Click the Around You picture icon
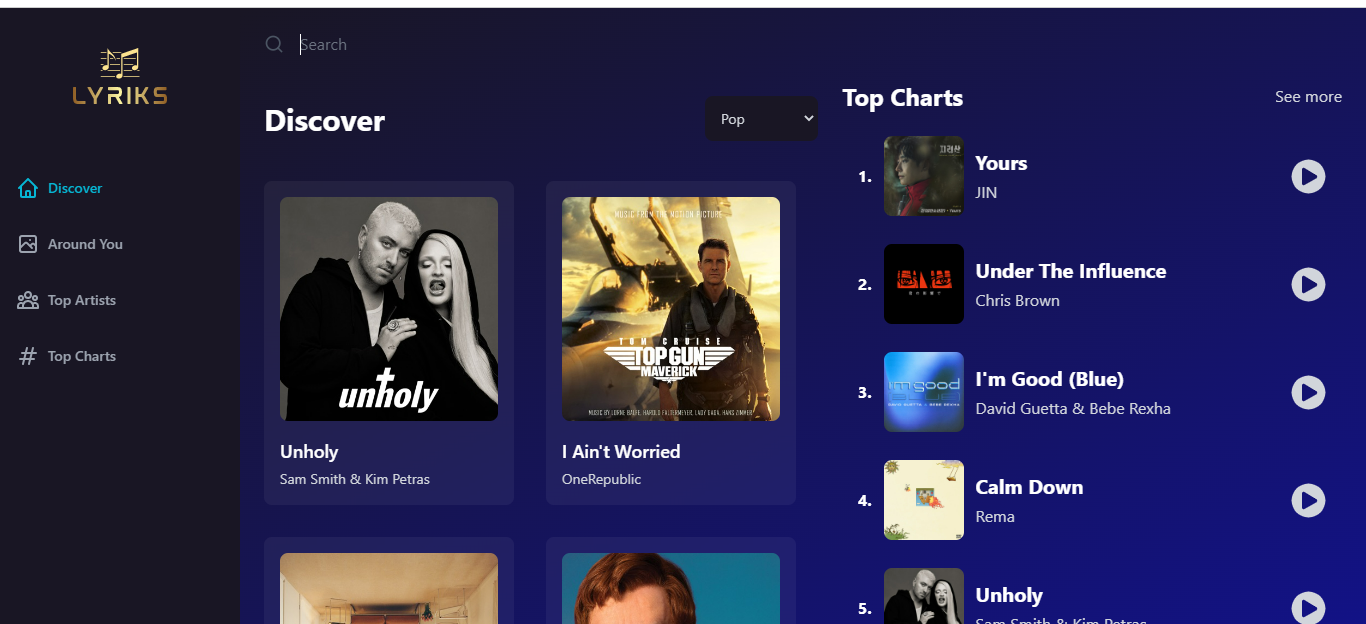Image resolution: width=1366 pixels, height=624 pixels. click(x=28, y=244)
